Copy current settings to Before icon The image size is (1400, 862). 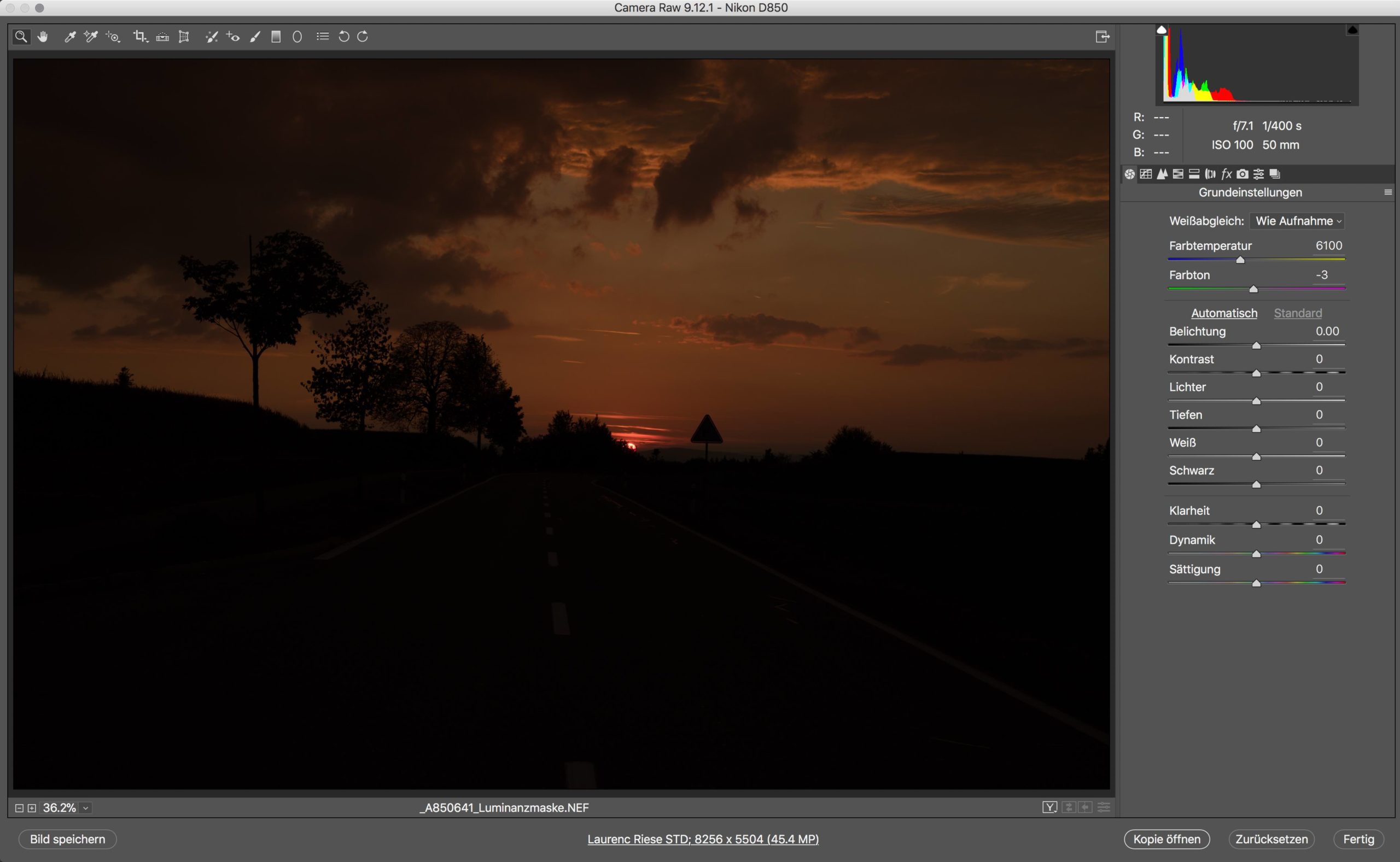click(1086, 807)
